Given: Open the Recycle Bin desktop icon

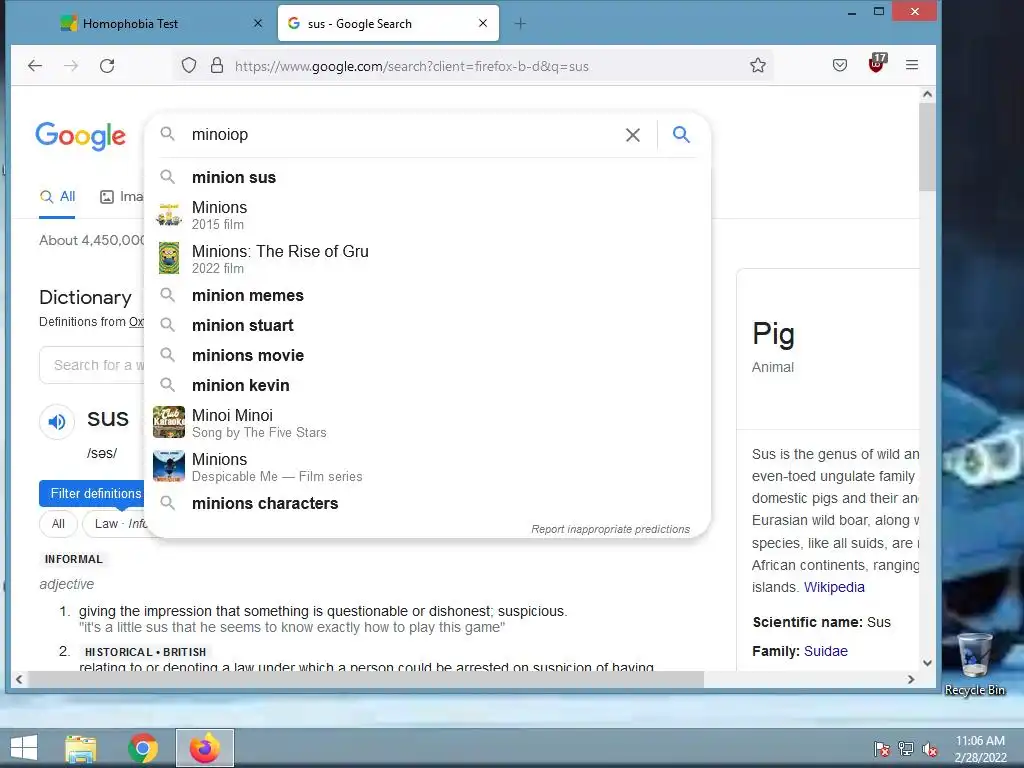Looking at the screenshot, I should coord(975,664).
